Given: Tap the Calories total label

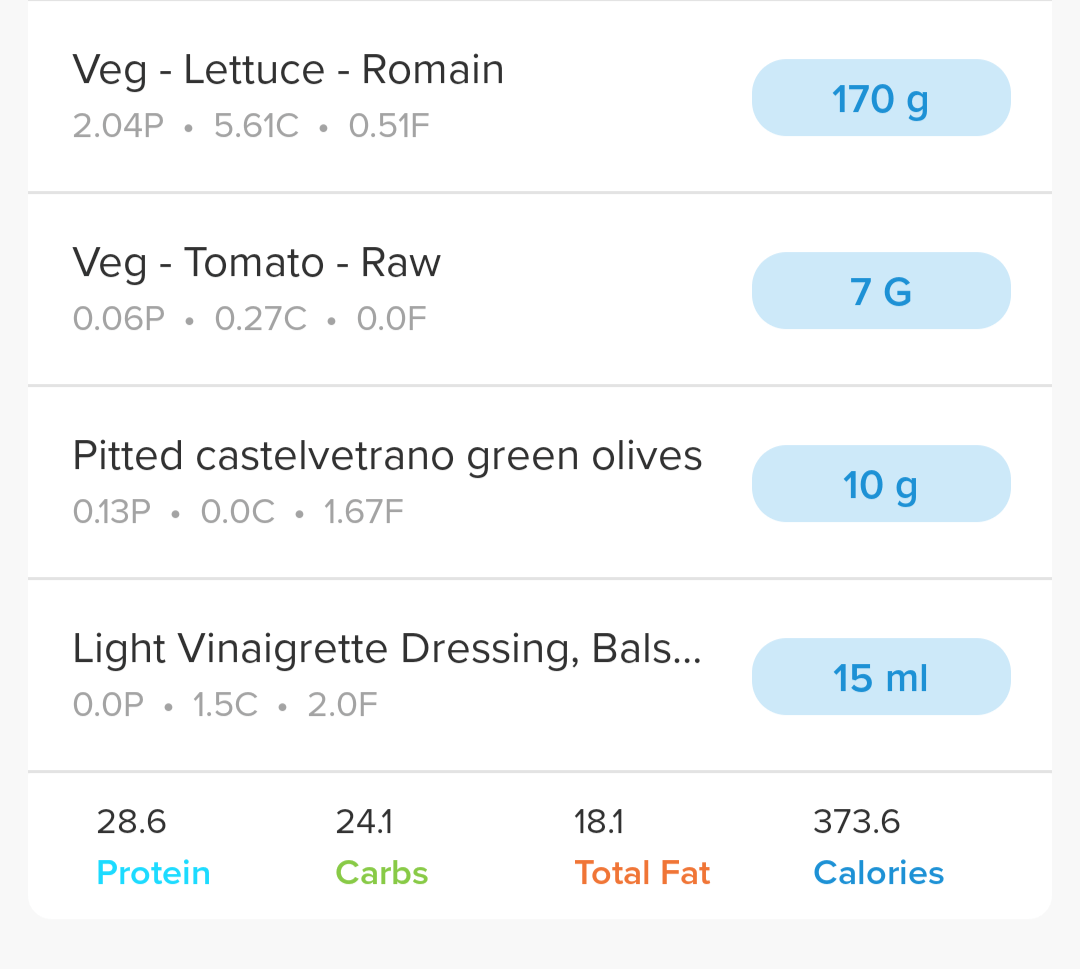Looking at the screenshot, I should (879, 873).
